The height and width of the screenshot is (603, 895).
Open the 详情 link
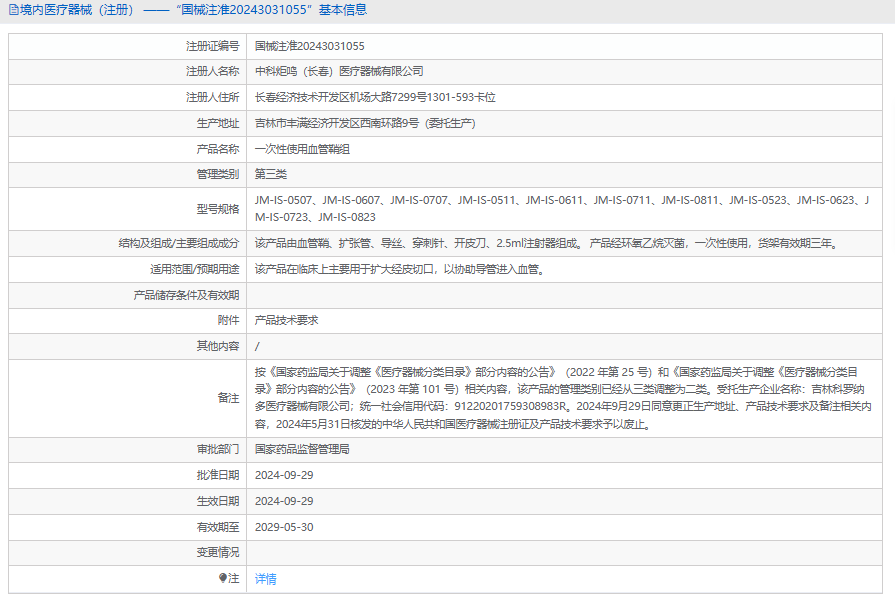(265, 579)
